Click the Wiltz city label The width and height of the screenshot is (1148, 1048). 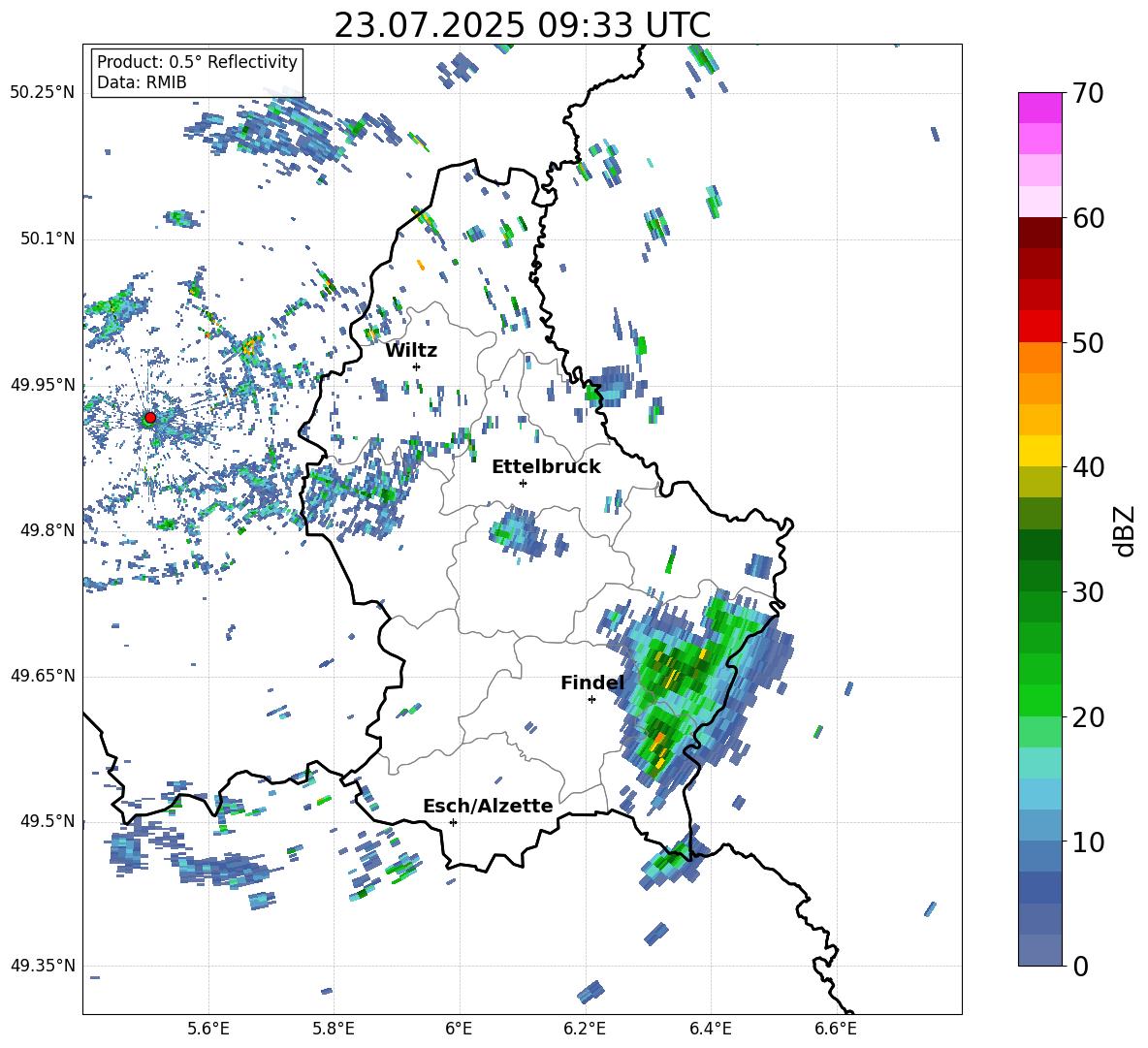411,351
